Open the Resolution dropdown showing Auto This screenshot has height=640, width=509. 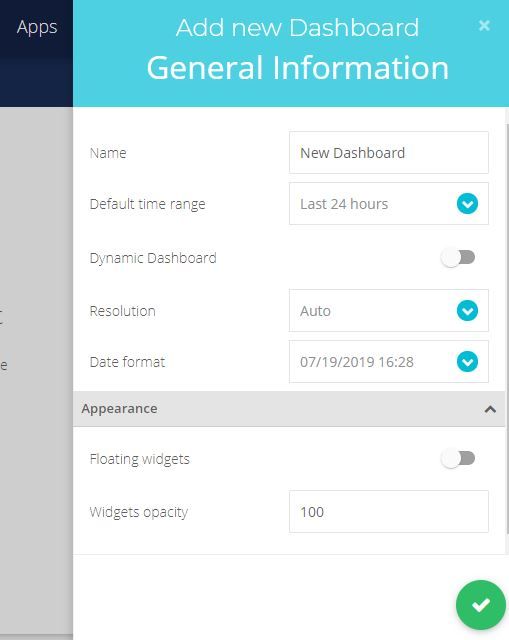point(389,311)
